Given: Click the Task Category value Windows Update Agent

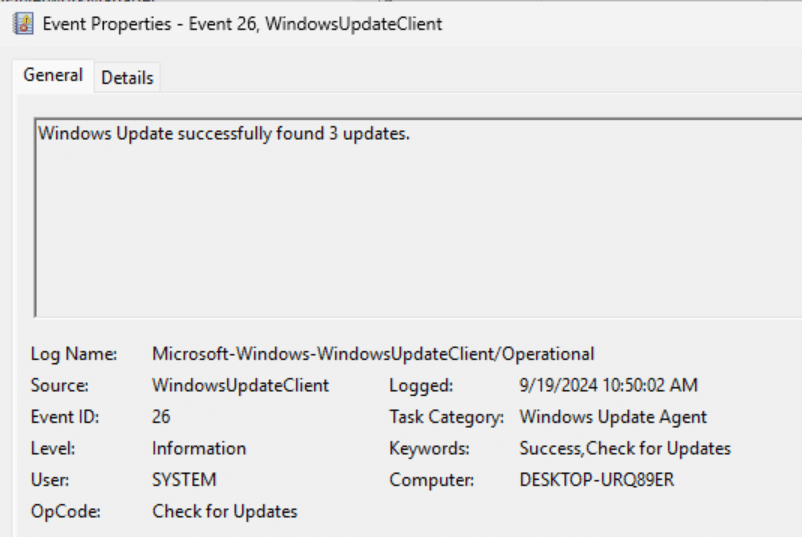Looking at the screenshot, I should click(613, 417).
